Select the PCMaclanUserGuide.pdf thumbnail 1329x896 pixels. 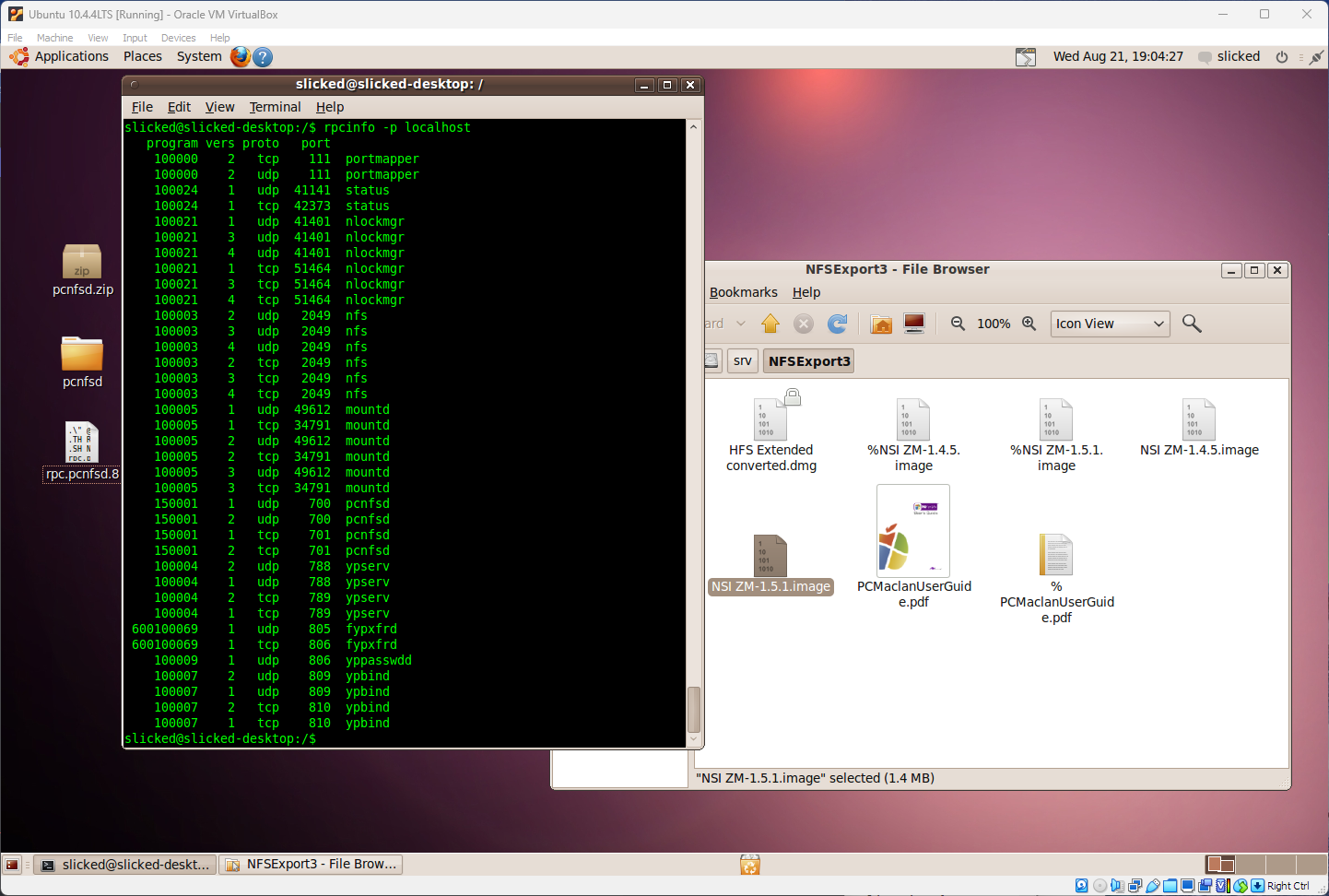(913, 531)
